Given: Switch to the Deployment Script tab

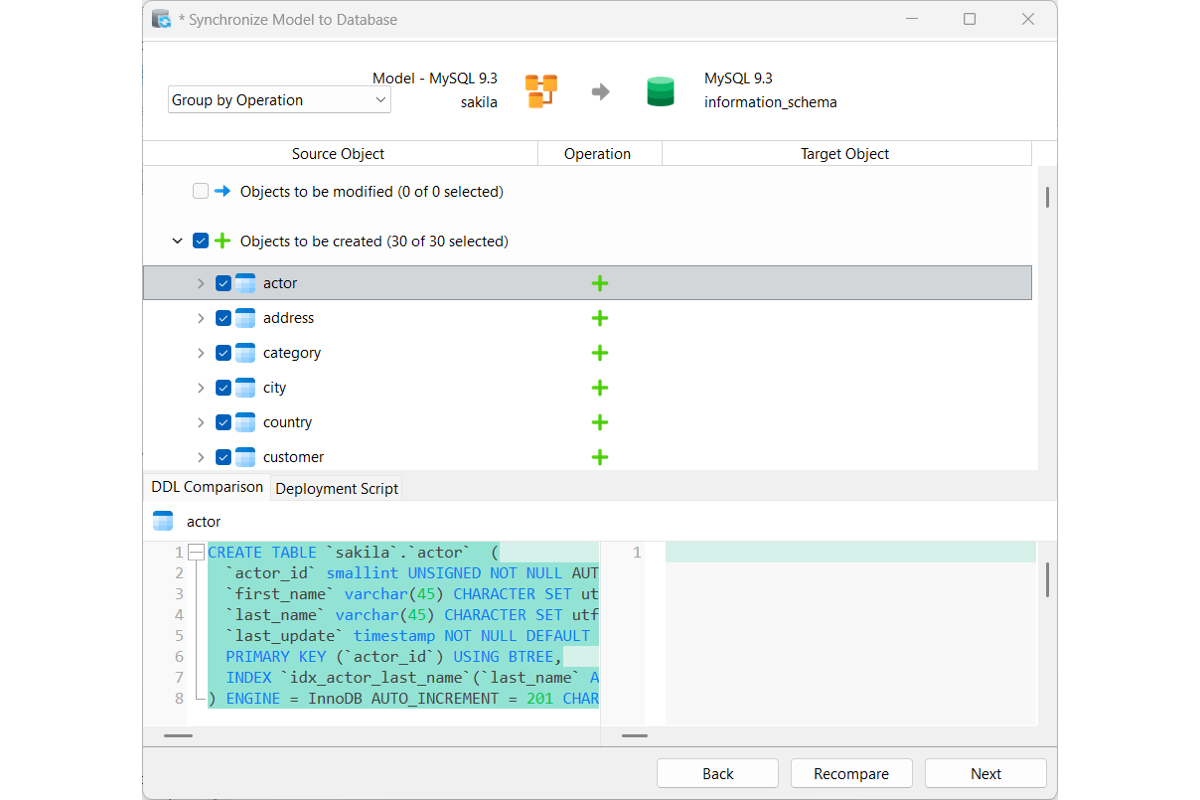Looking at the screenshot, I should 337,488.
